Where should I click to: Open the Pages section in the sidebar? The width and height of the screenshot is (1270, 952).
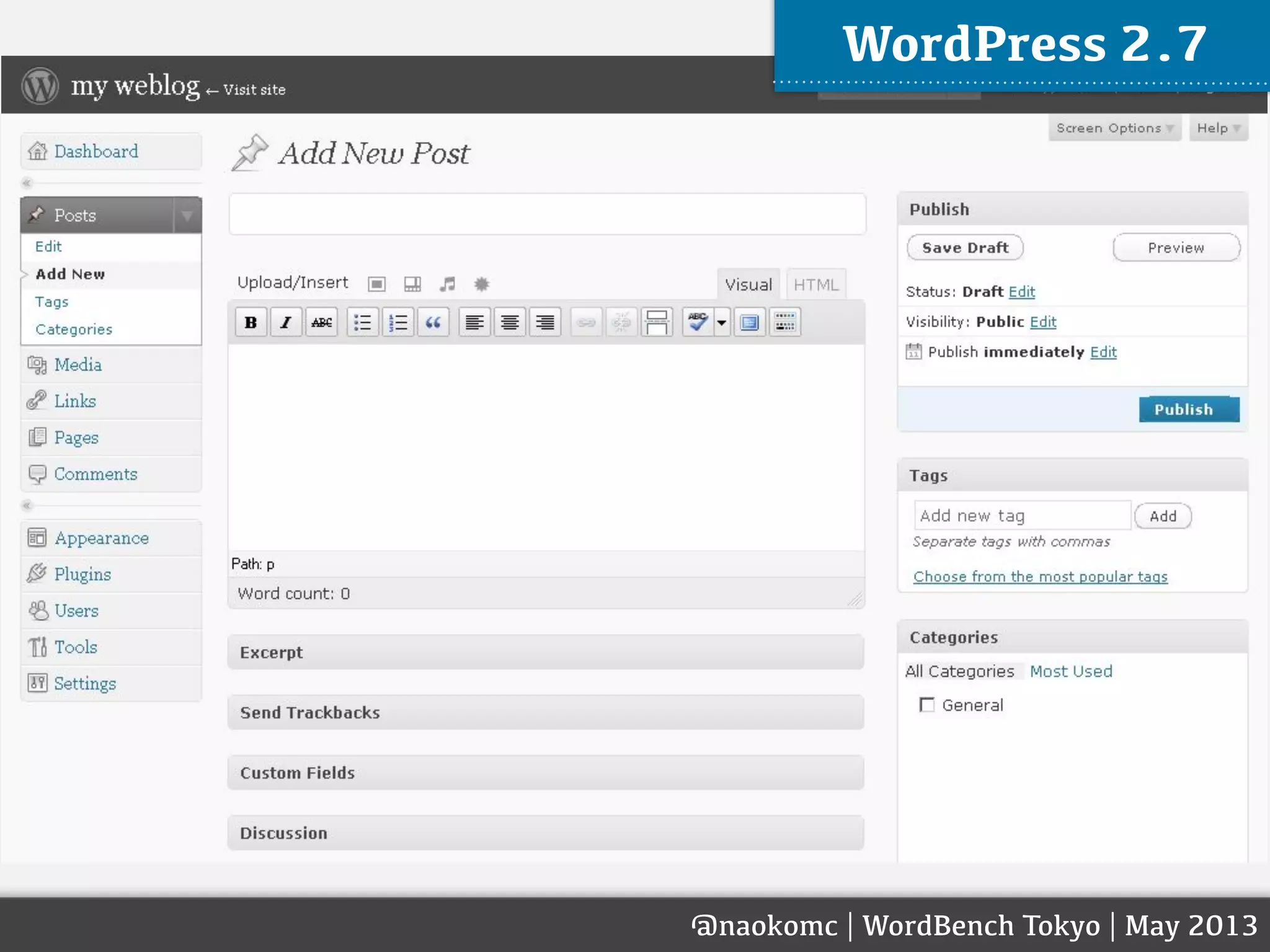pos(111,438)
